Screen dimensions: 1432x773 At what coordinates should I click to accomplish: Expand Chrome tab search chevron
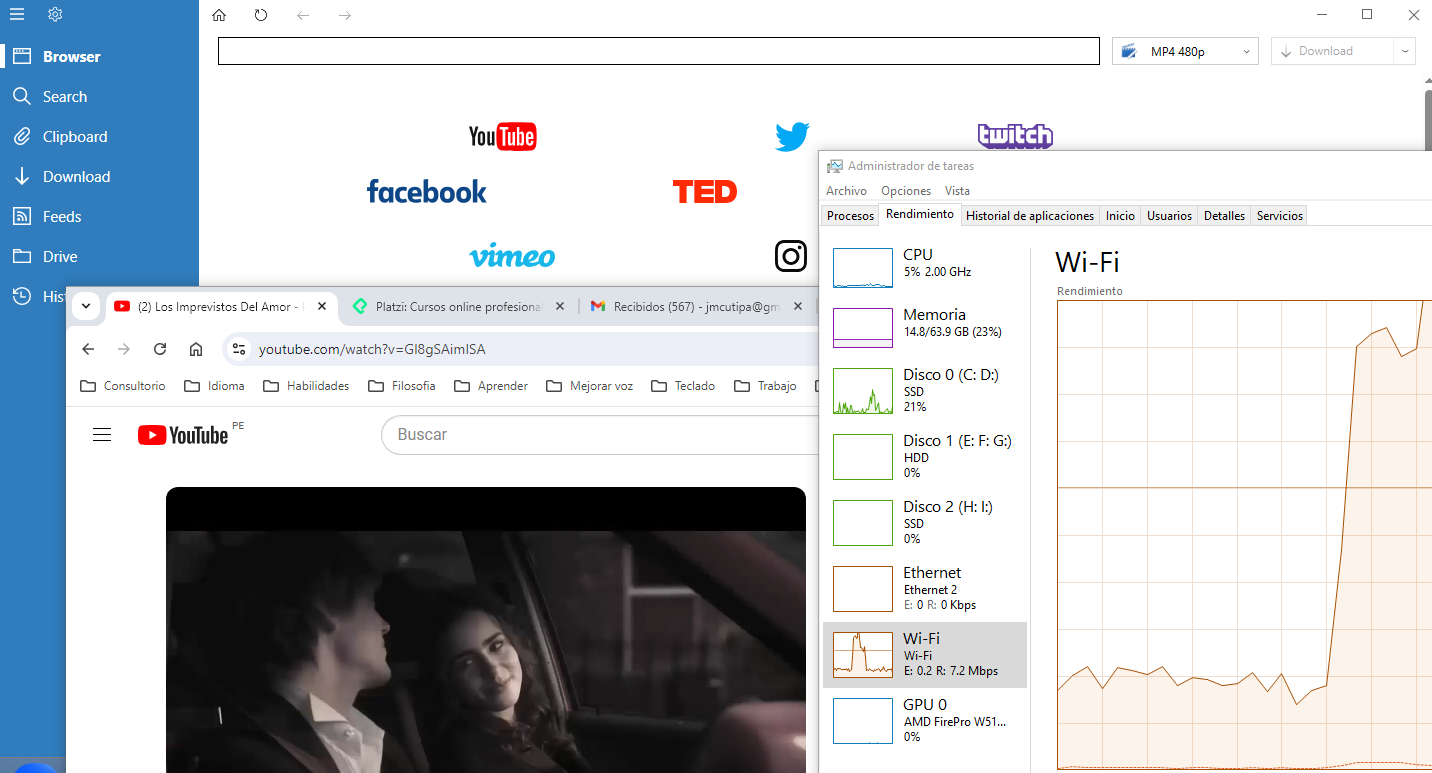(x=86, y=306)
